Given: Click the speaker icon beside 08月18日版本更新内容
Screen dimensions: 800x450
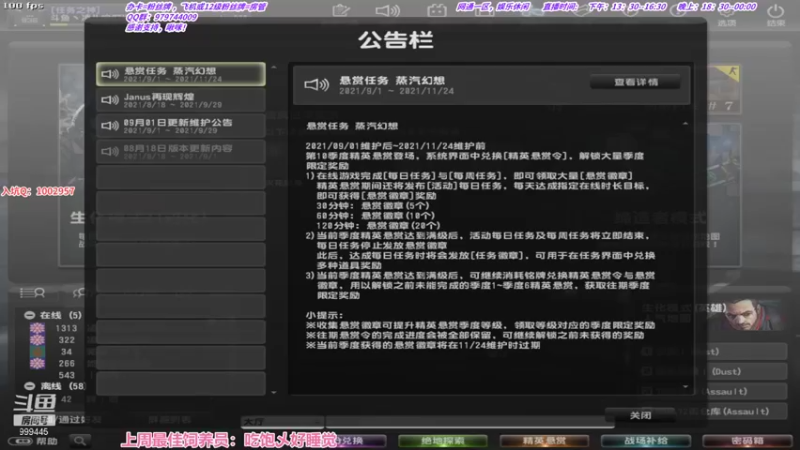Looking at the screenshot, I should point(110,152).
